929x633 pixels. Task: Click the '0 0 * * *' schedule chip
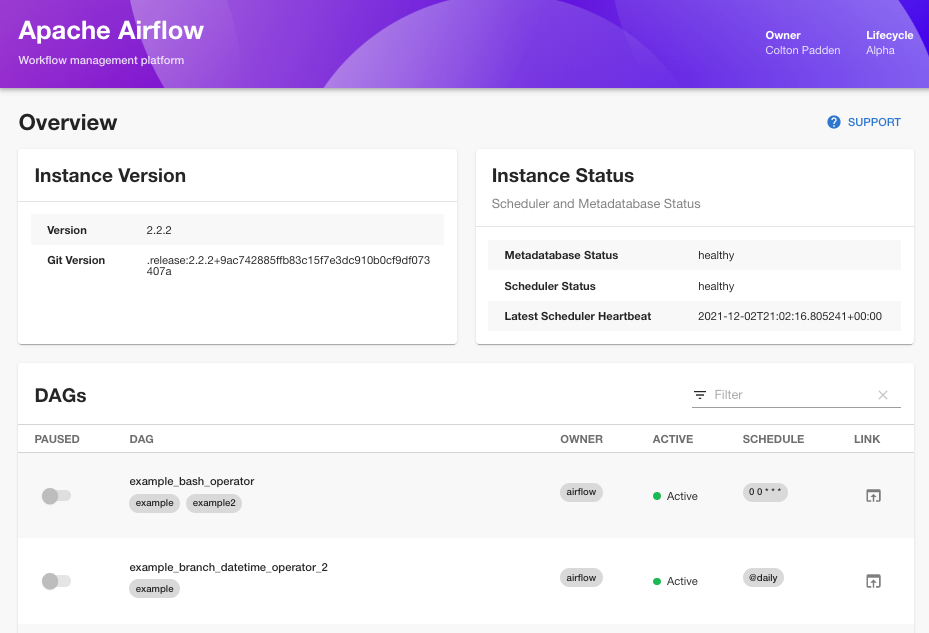click(x=765, y=492)
